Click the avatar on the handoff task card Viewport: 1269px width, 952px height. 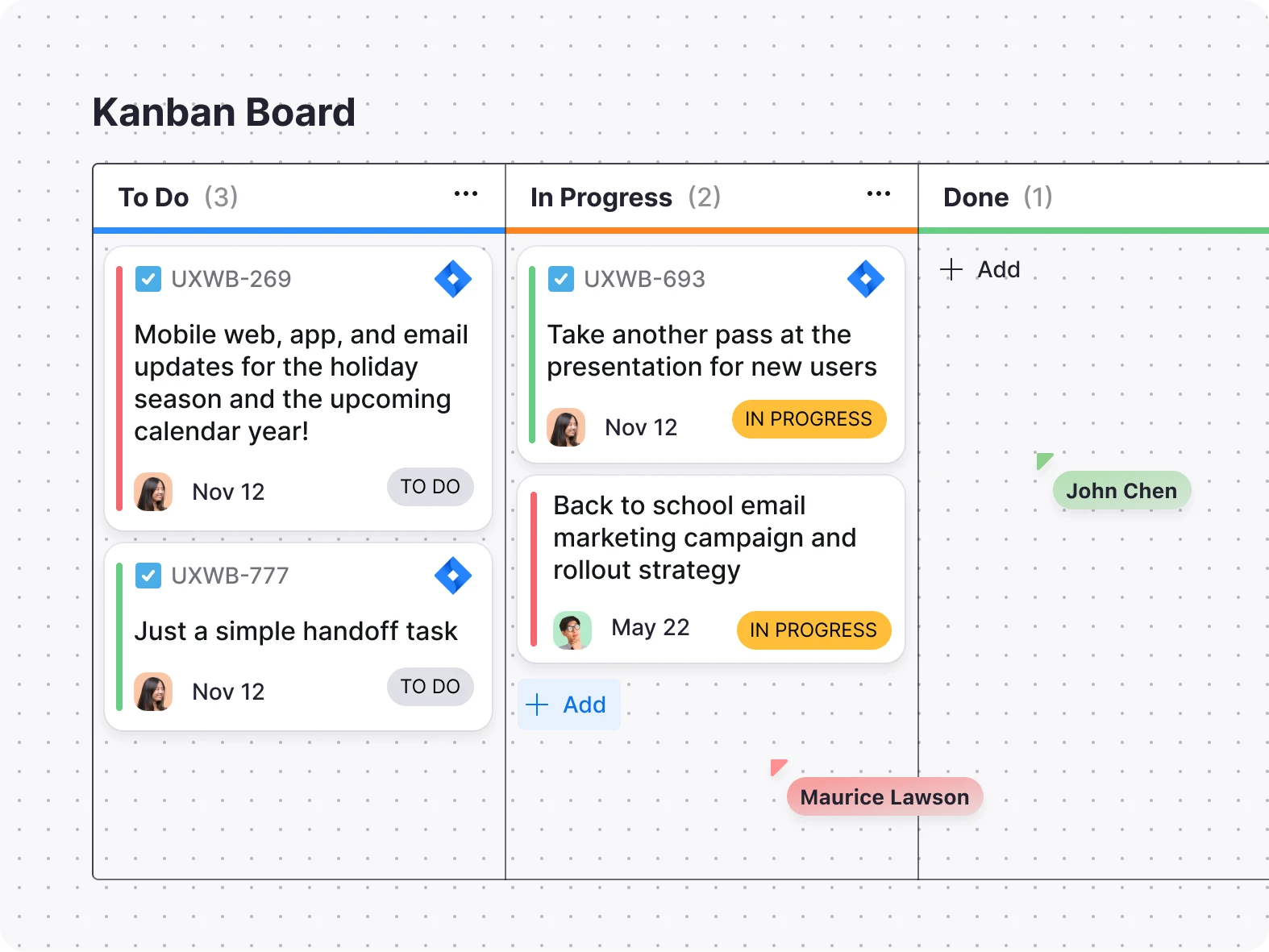(153, 691)
